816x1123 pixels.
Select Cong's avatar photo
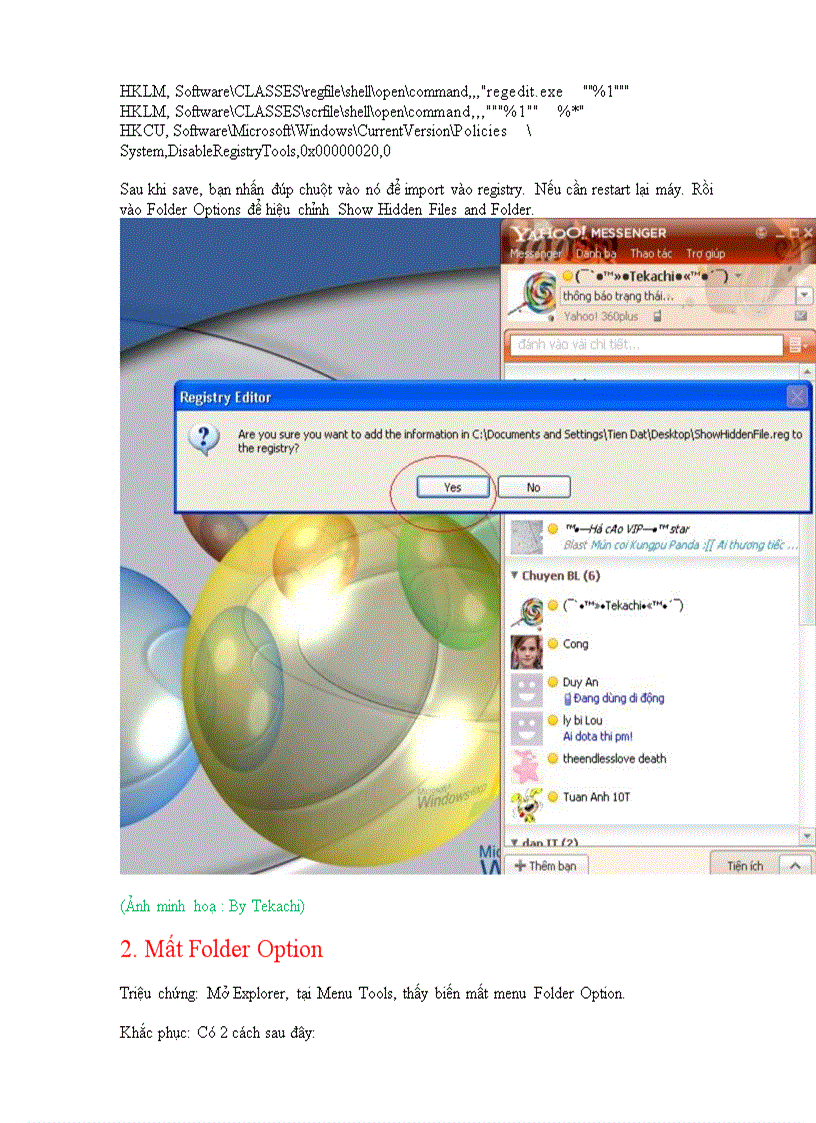point(527,651)
